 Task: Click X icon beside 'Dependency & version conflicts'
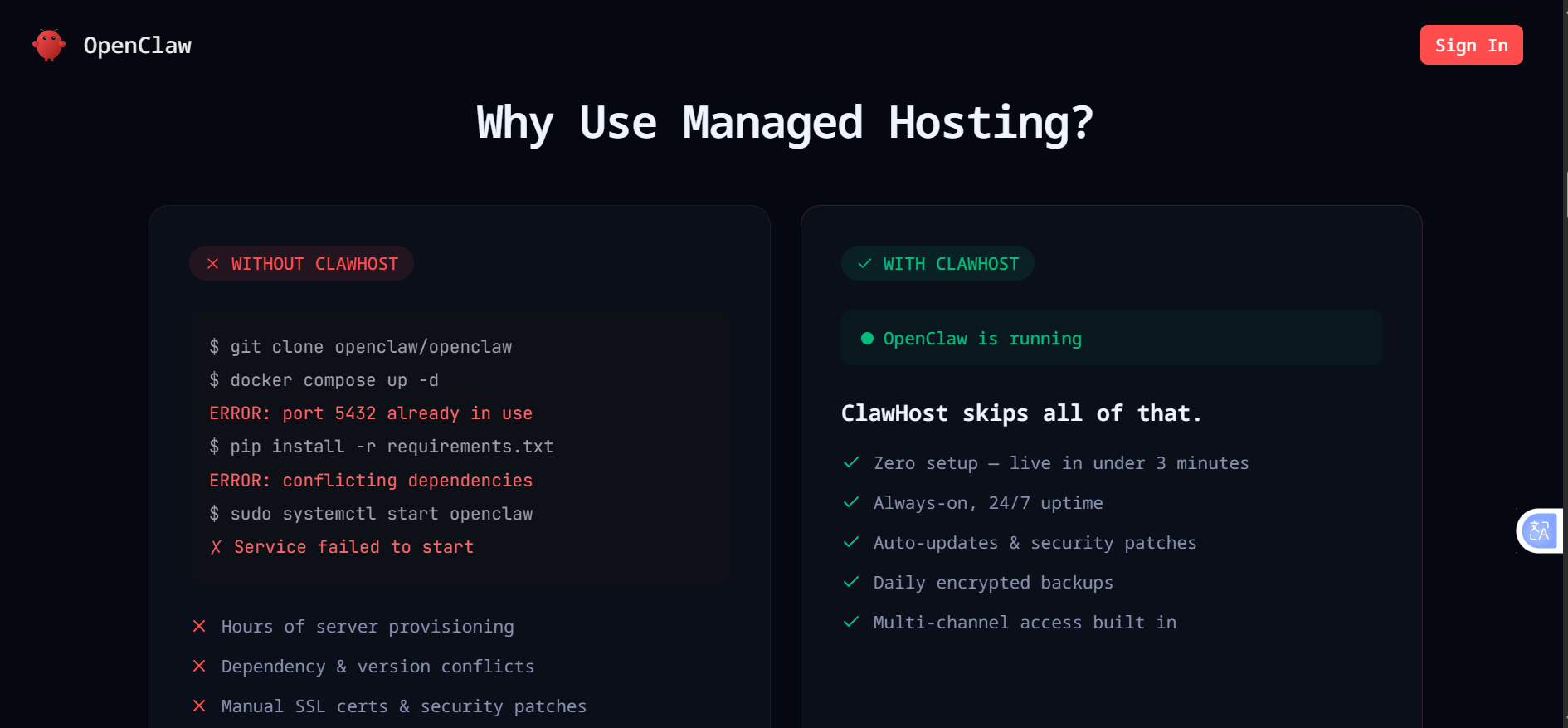[199, 666]
